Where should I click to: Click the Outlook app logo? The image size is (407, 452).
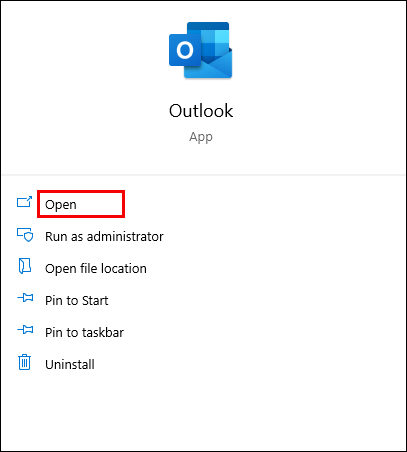tap(201, 50)
